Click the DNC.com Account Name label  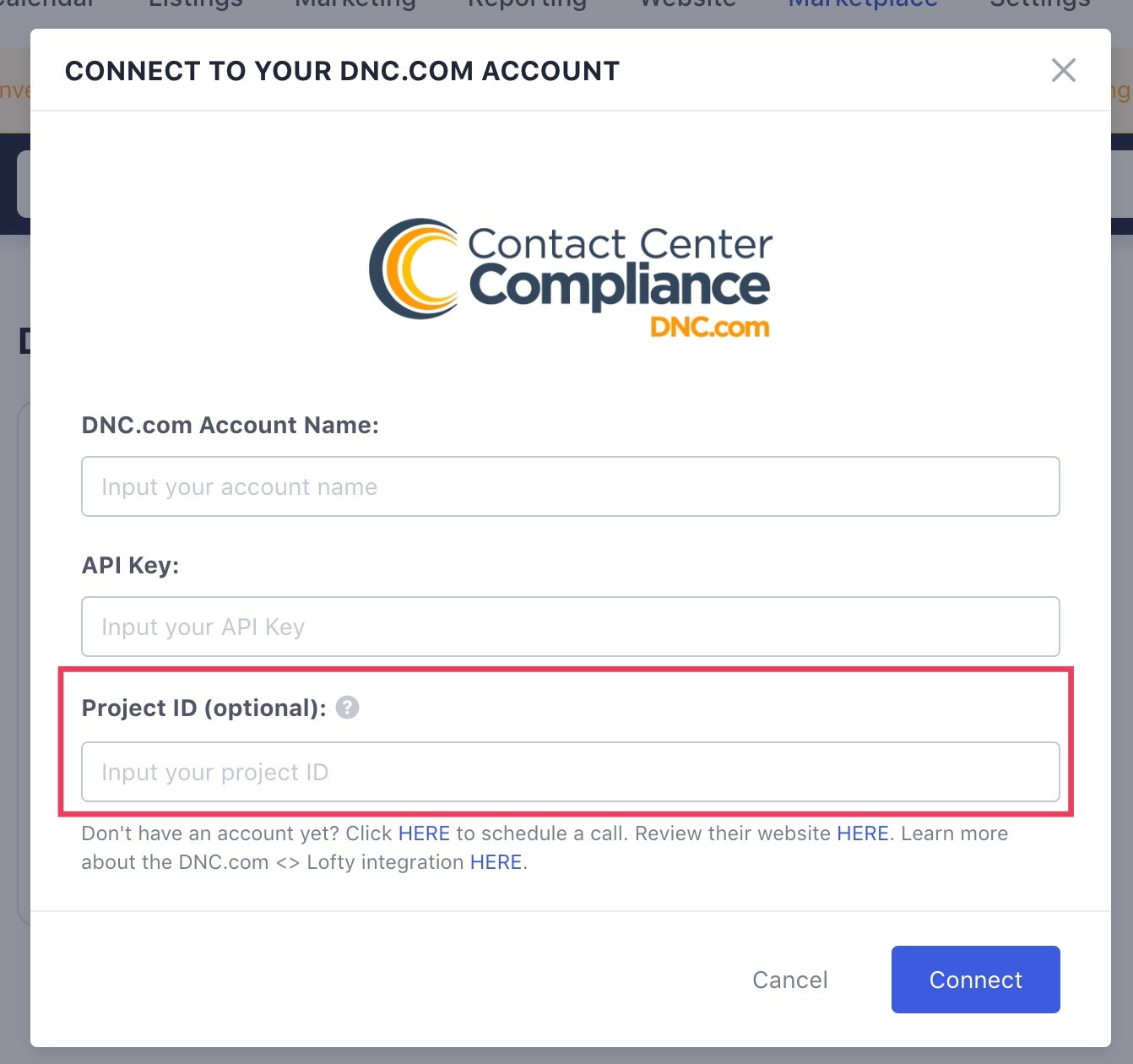tap(230, 425)
